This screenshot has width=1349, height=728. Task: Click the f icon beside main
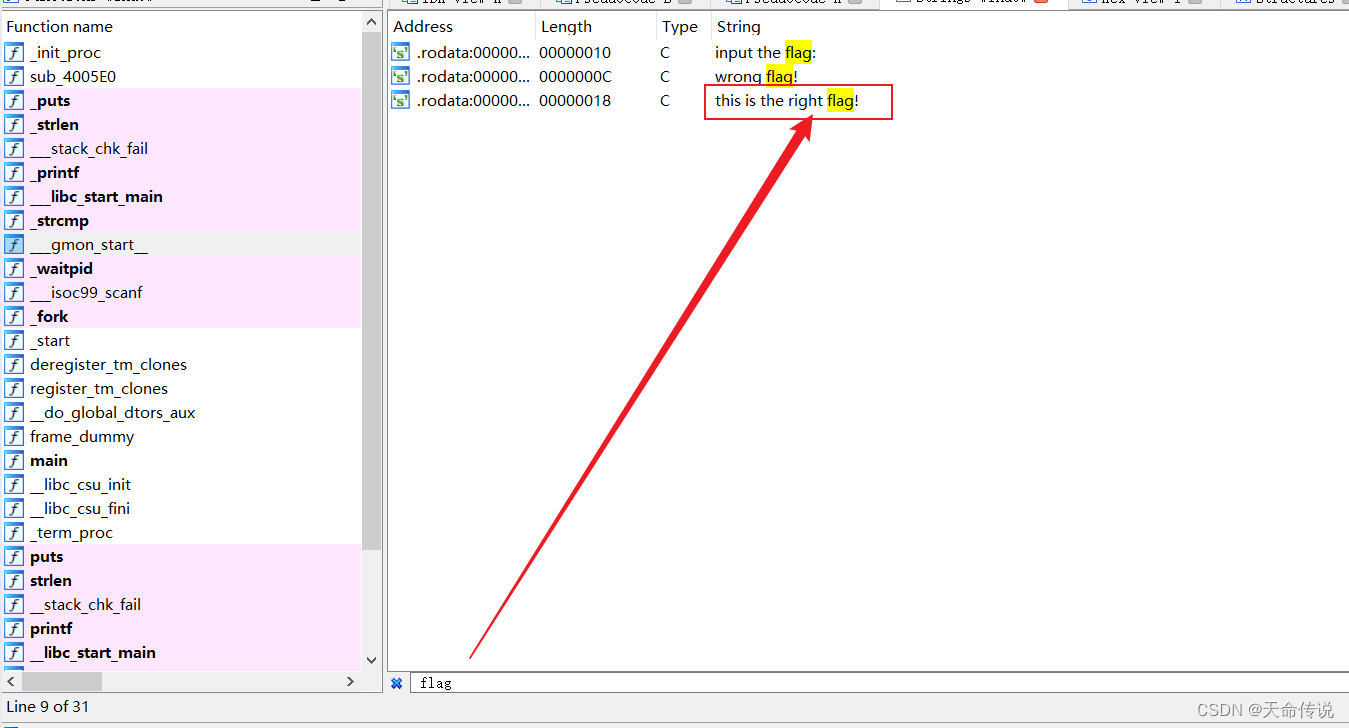pyautogui.click(x=14, y=460)
